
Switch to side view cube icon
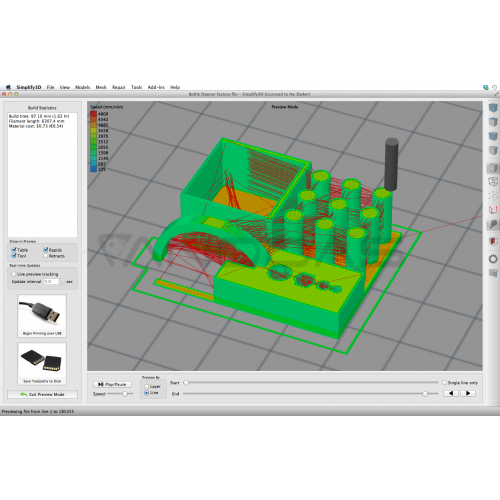coord(493,150)
